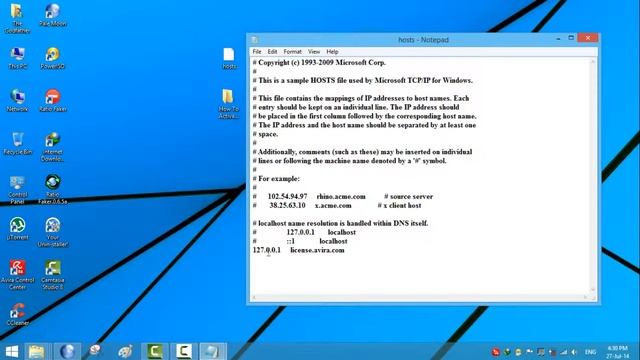Select the uTorrent desktop icon

17,229
